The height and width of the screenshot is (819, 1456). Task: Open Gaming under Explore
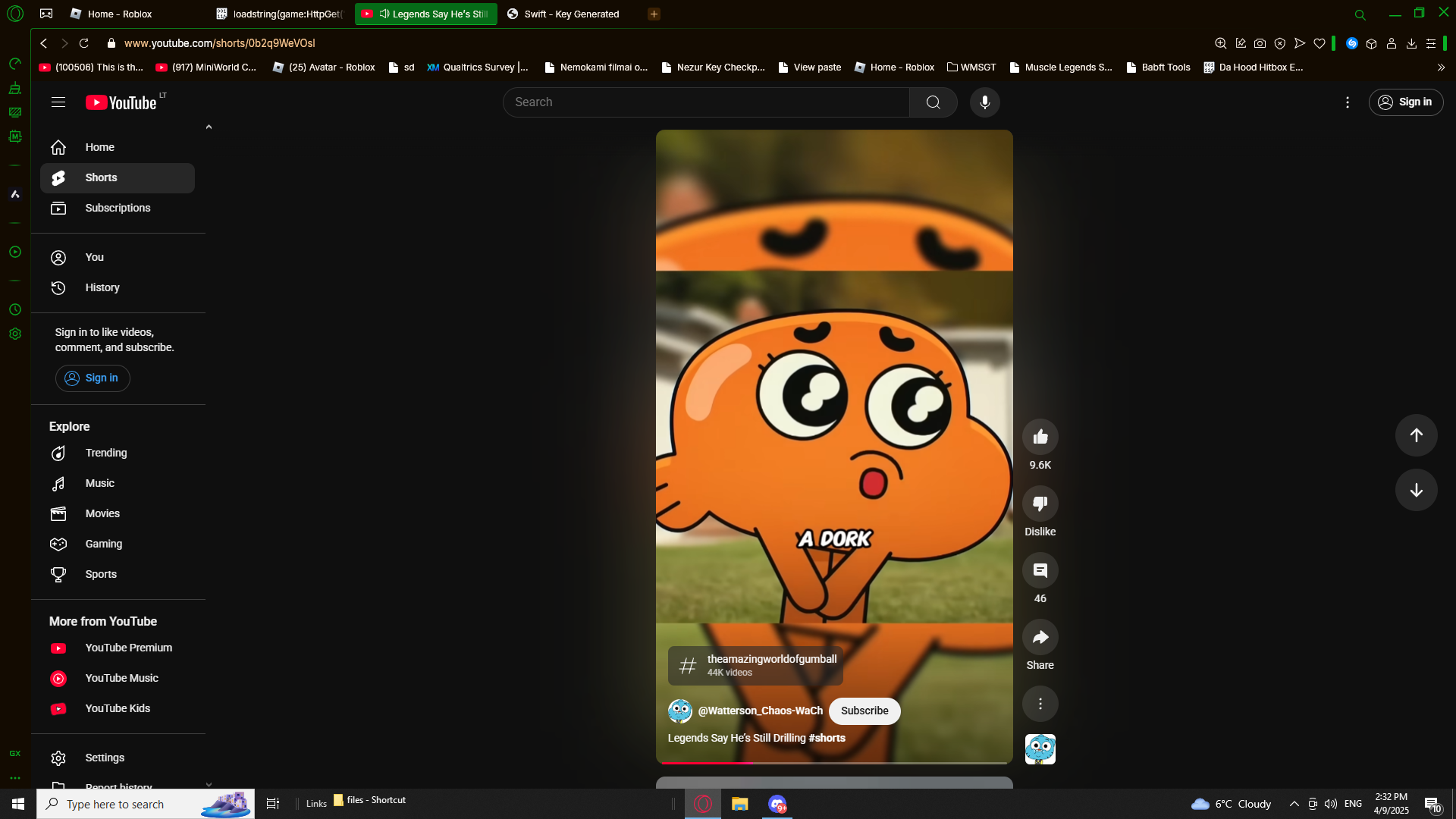click(x=118, y=544)
